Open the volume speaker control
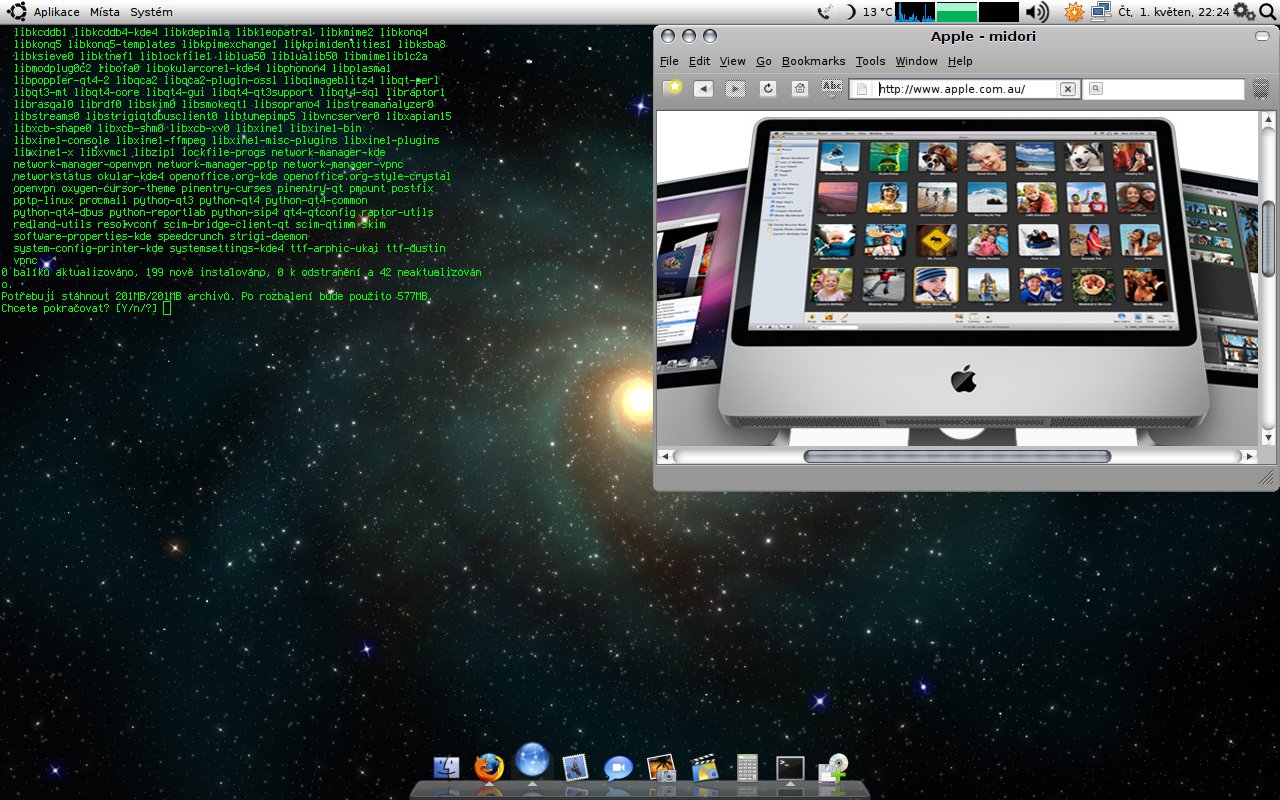 pyautogui.click(x=1037, y=12)
